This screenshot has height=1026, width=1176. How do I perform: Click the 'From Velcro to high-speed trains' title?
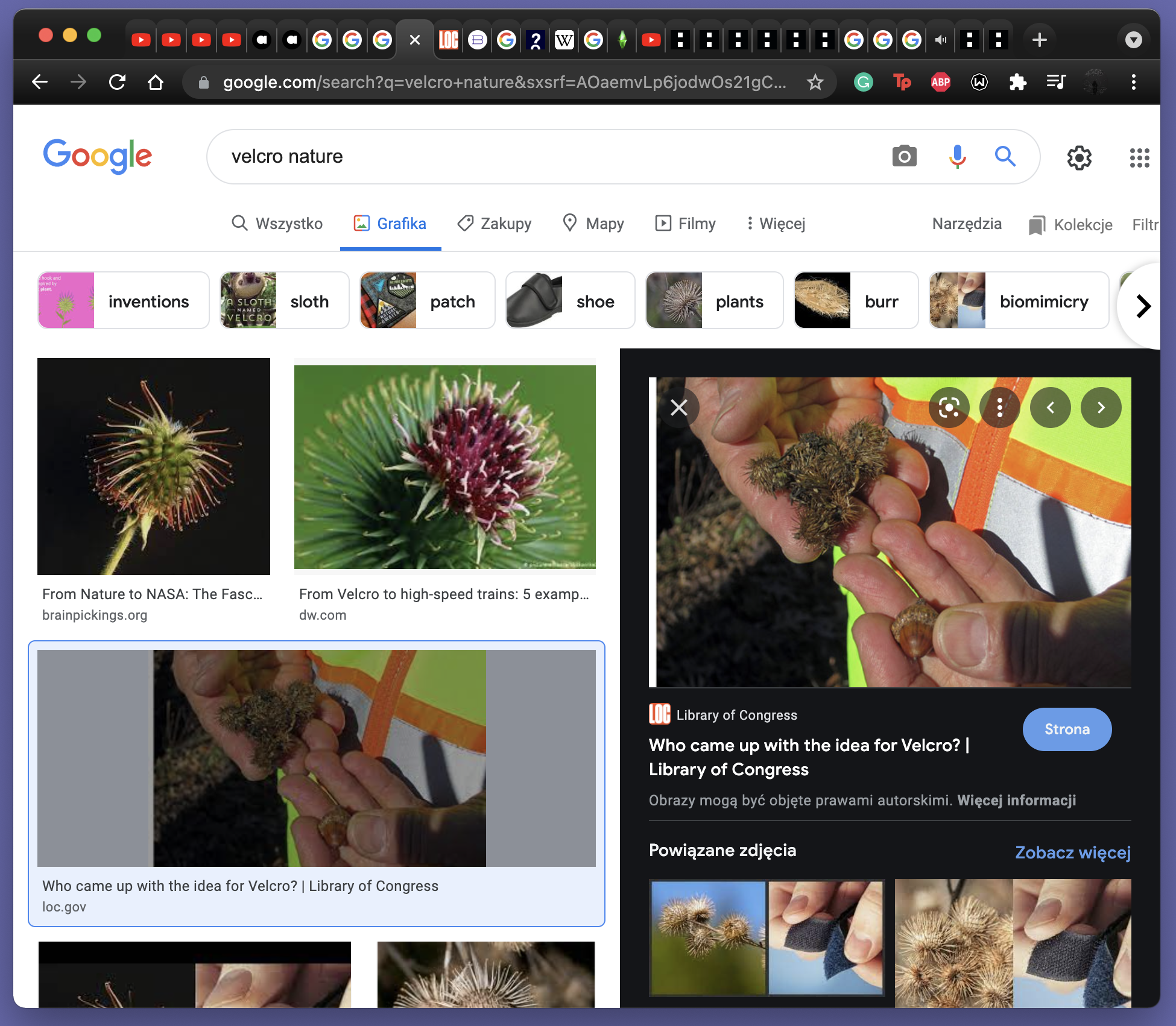[444, 594]
